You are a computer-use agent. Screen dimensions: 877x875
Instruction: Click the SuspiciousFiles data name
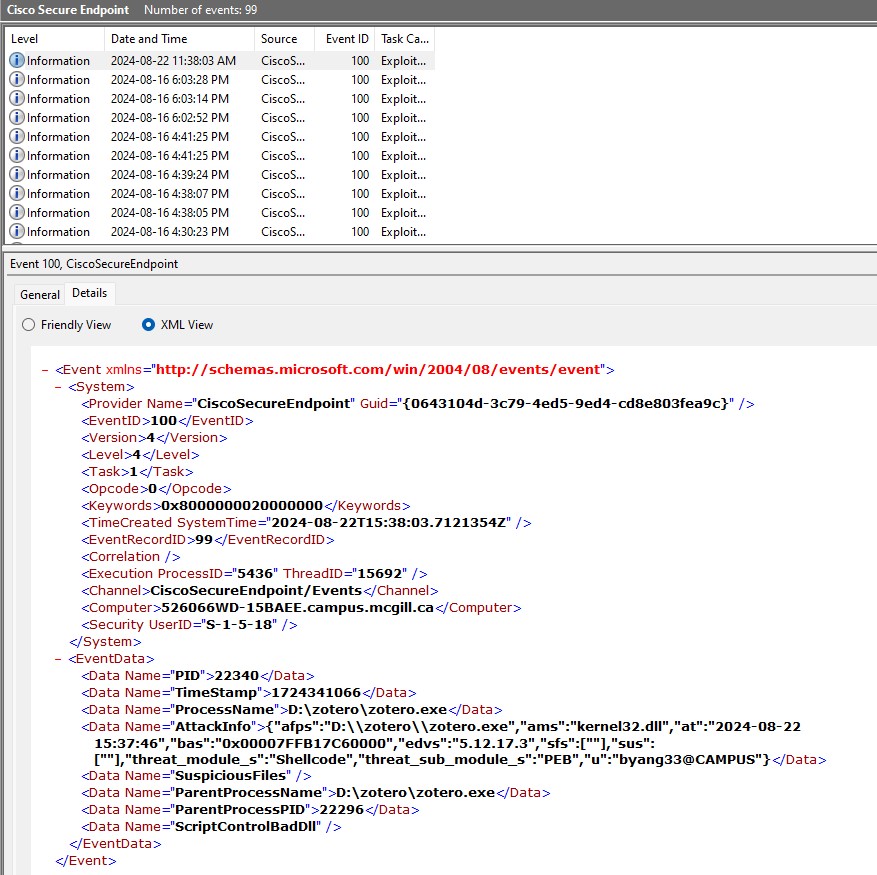(x=230, y=776)
